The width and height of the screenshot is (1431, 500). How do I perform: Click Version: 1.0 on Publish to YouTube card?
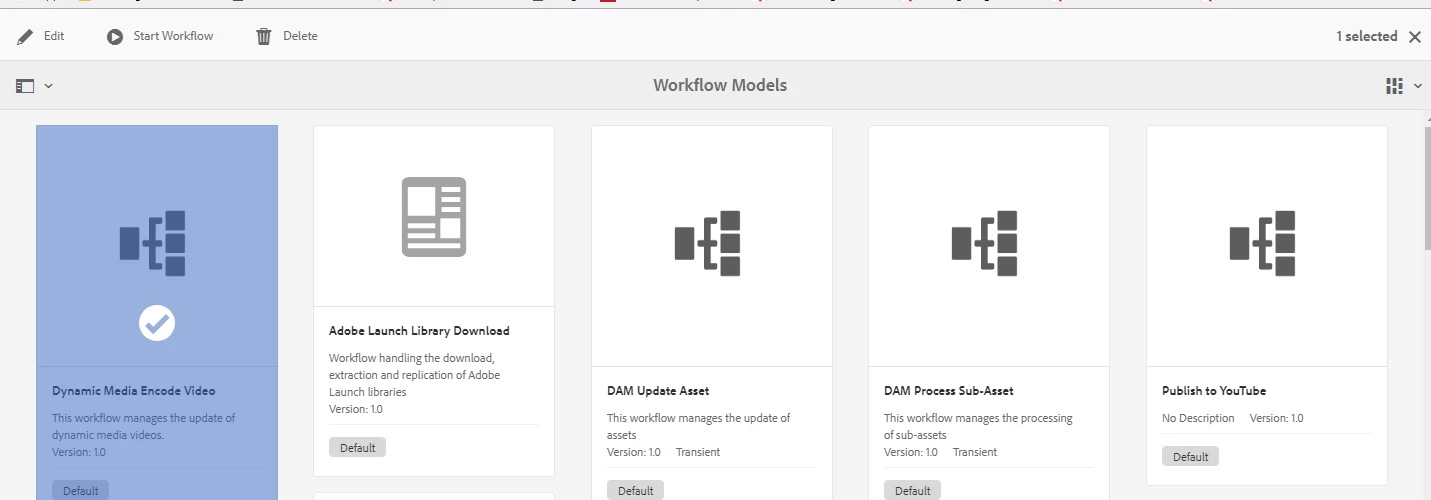point(1277,418)
